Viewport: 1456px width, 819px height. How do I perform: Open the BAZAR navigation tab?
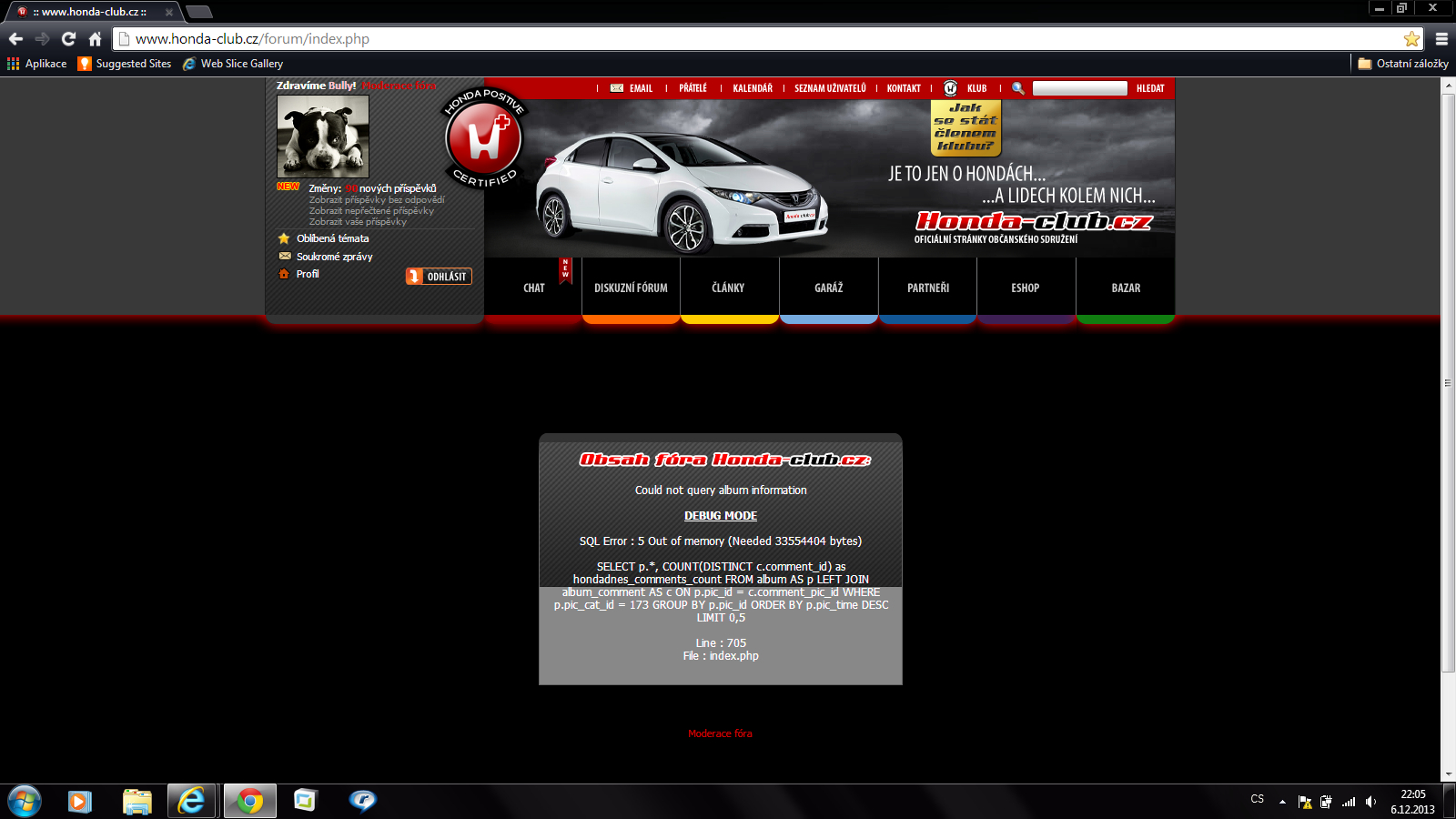[x=1126, y=288]
